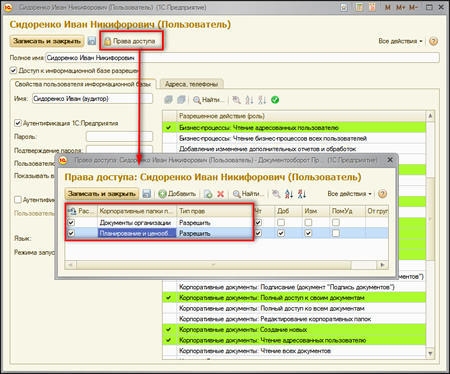Viewport: 450px width, 374px height.
Task: Select Планирование и ценооб... cell
Action: pos(137,233)
